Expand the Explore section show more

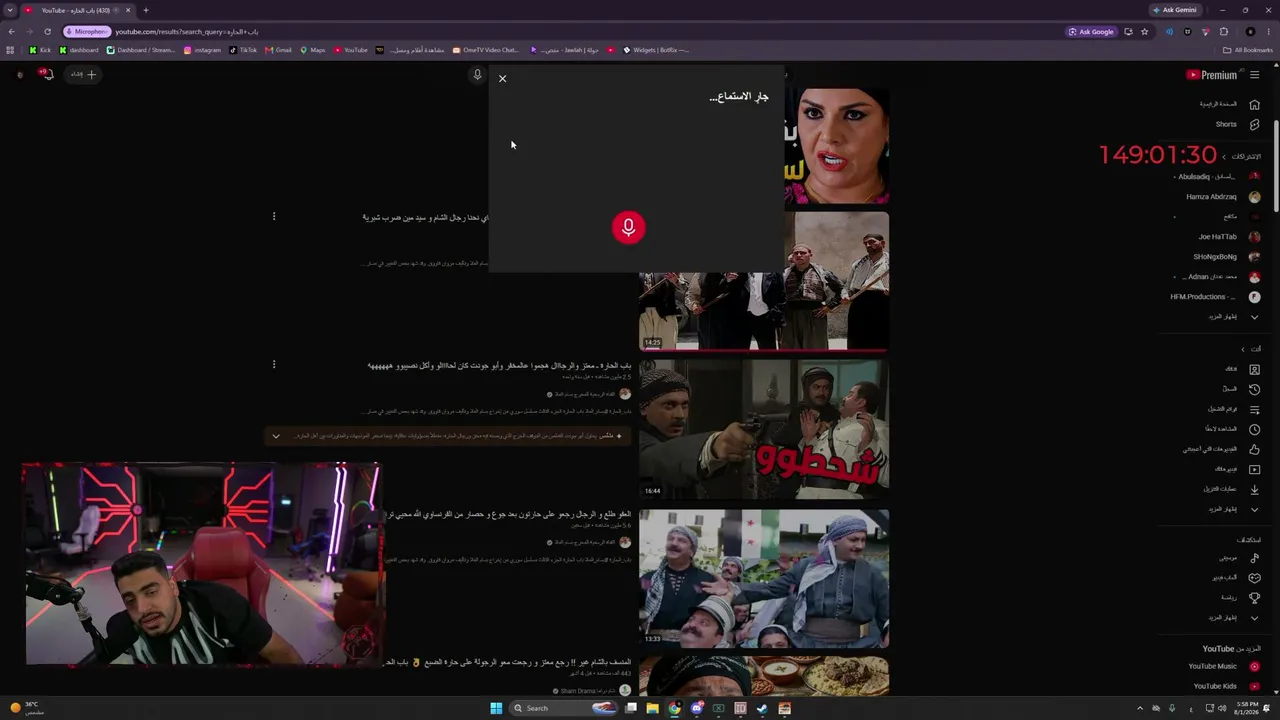coord(1234,617)
